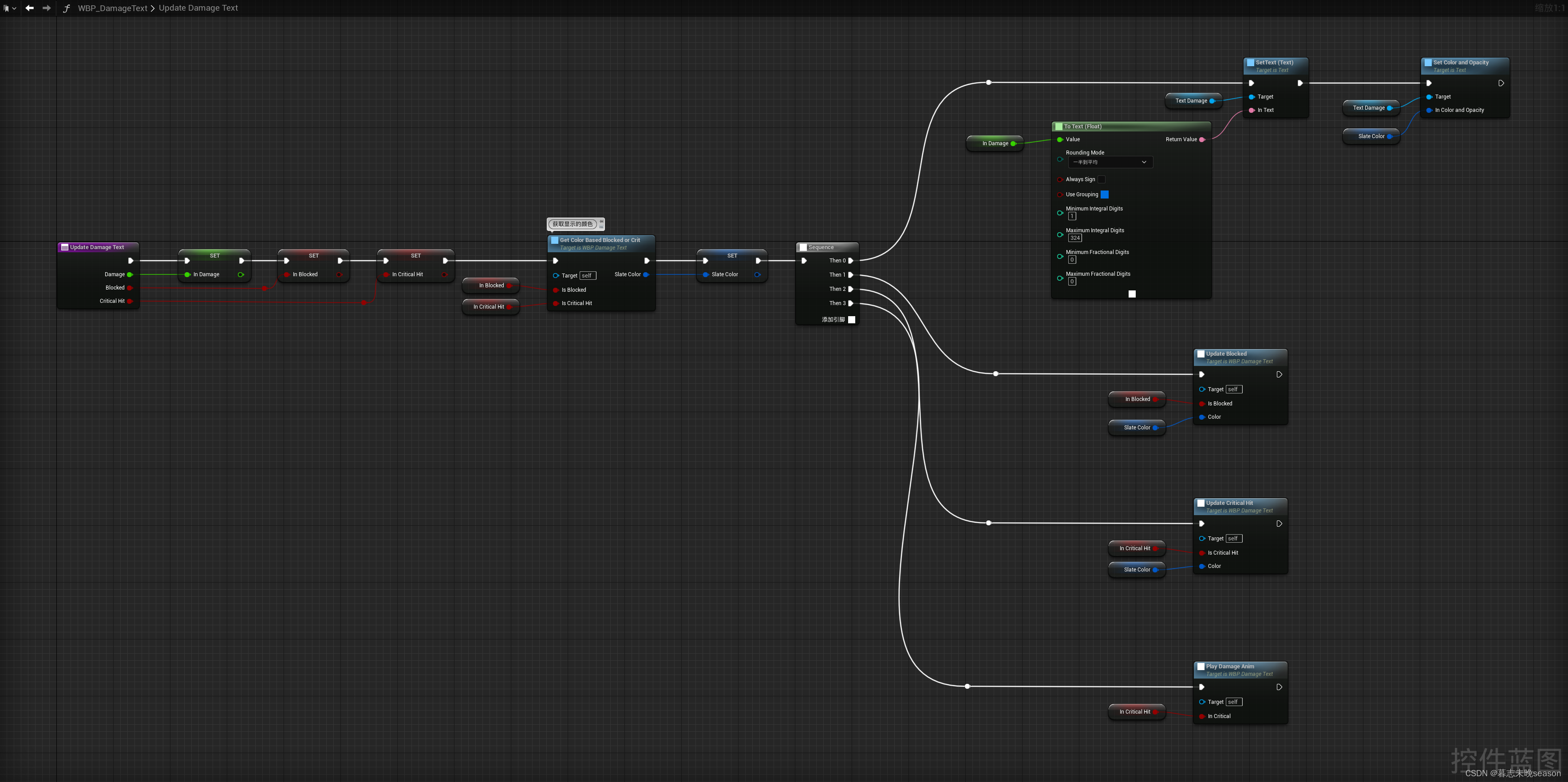Click Is Blocked pin on Update Blocked node
The height and width of the screenshot is (782, 1568).
(1201, 404)
